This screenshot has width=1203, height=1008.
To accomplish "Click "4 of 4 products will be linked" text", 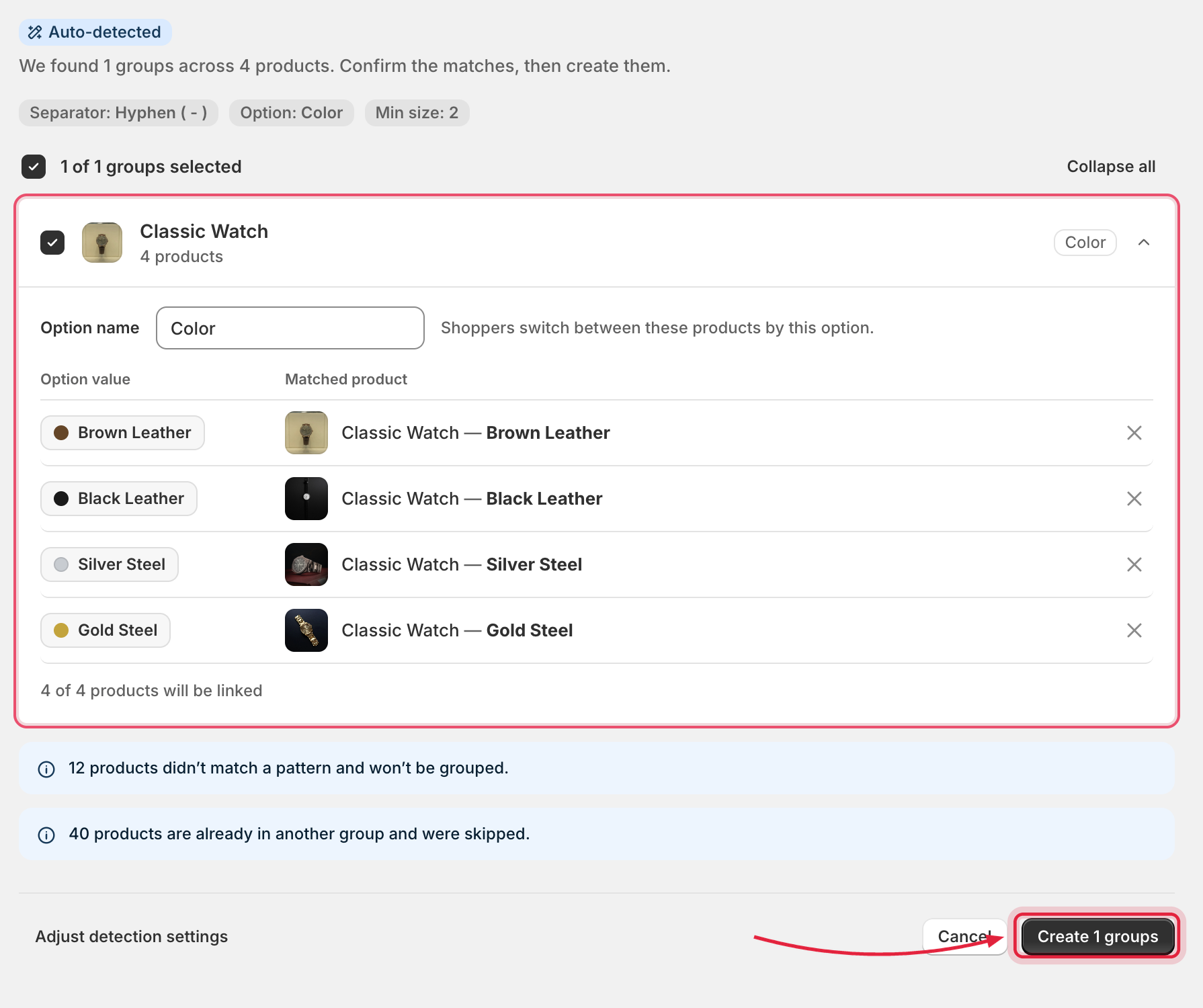I will [x=151, y=691].
